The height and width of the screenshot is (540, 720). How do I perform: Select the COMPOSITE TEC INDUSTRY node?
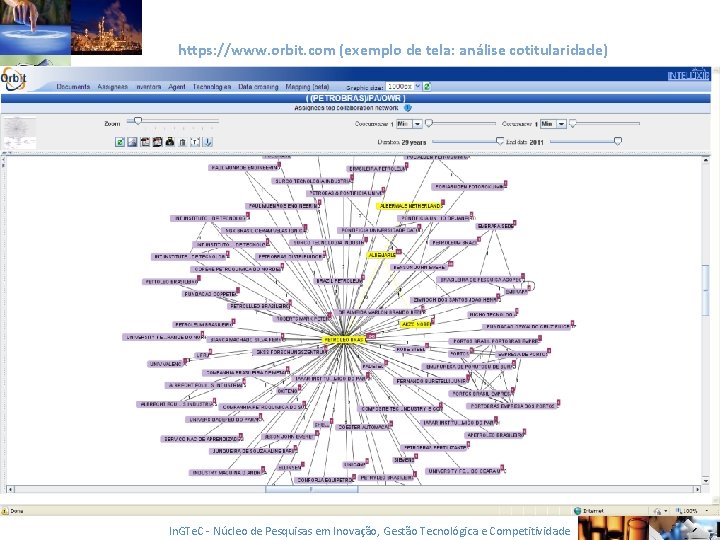pyautogui.click(x=399, y=409)
